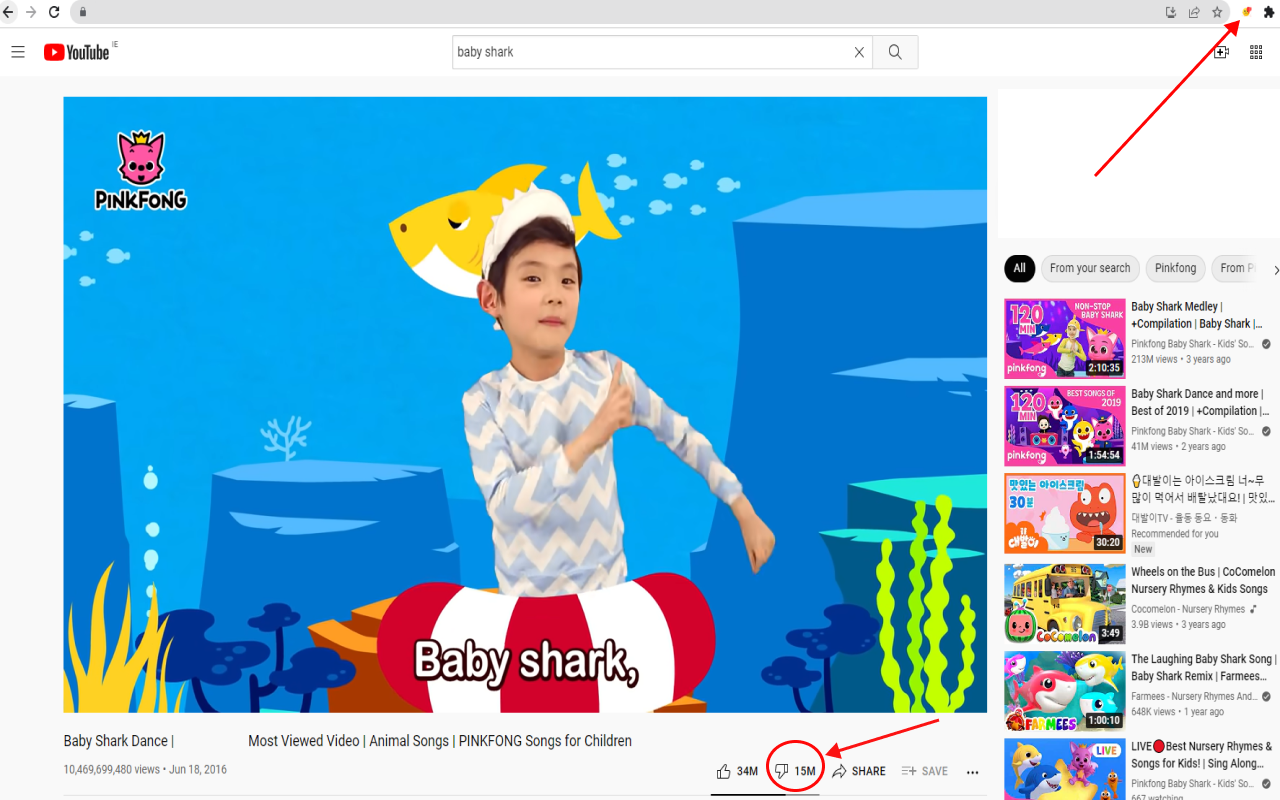
Task: Select the Pinkfong filter chip
Action: click(1175, 268)
